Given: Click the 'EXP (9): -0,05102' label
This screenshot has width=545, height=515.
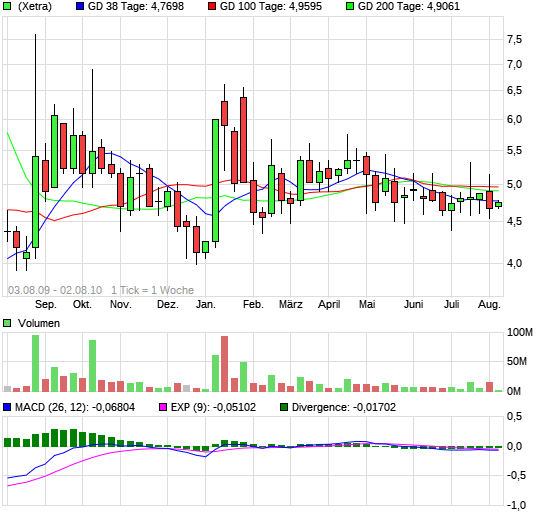Looking at the screenshot, I should (x=213, y=407).
